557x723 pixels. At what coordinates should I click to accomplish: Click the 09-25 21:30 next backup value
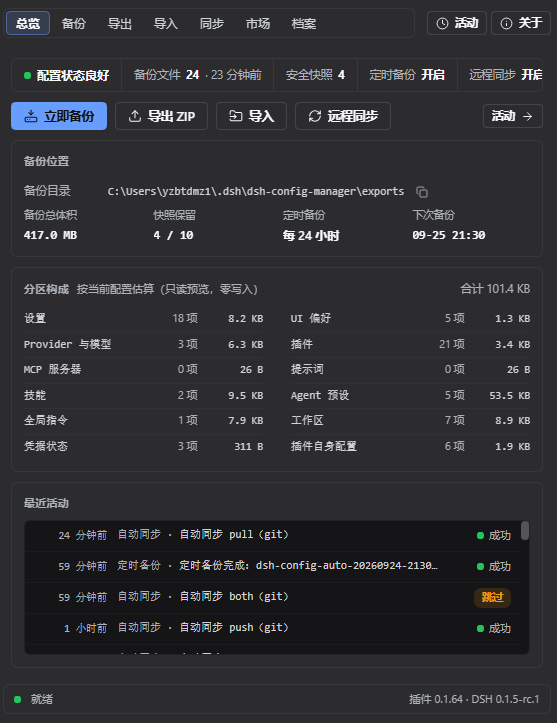click(449, 235)
